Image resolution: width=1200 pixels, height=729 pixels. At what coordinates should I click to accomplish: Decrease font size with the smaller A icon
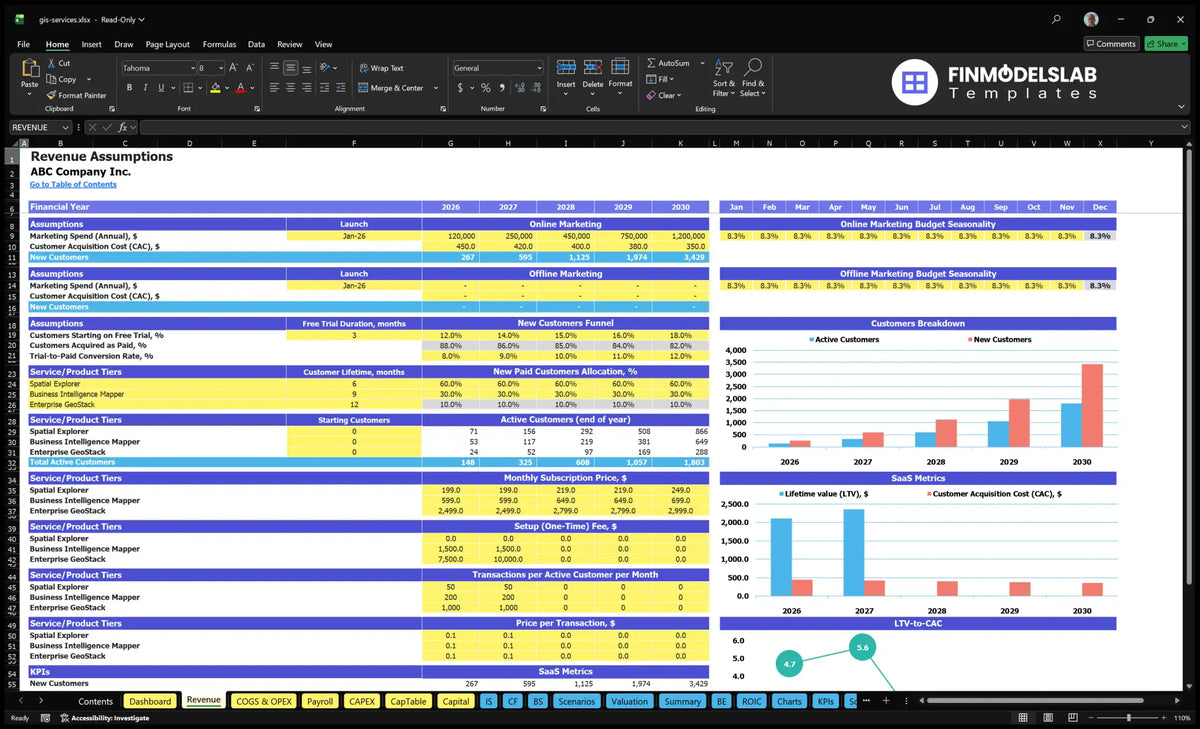point(250,68)
